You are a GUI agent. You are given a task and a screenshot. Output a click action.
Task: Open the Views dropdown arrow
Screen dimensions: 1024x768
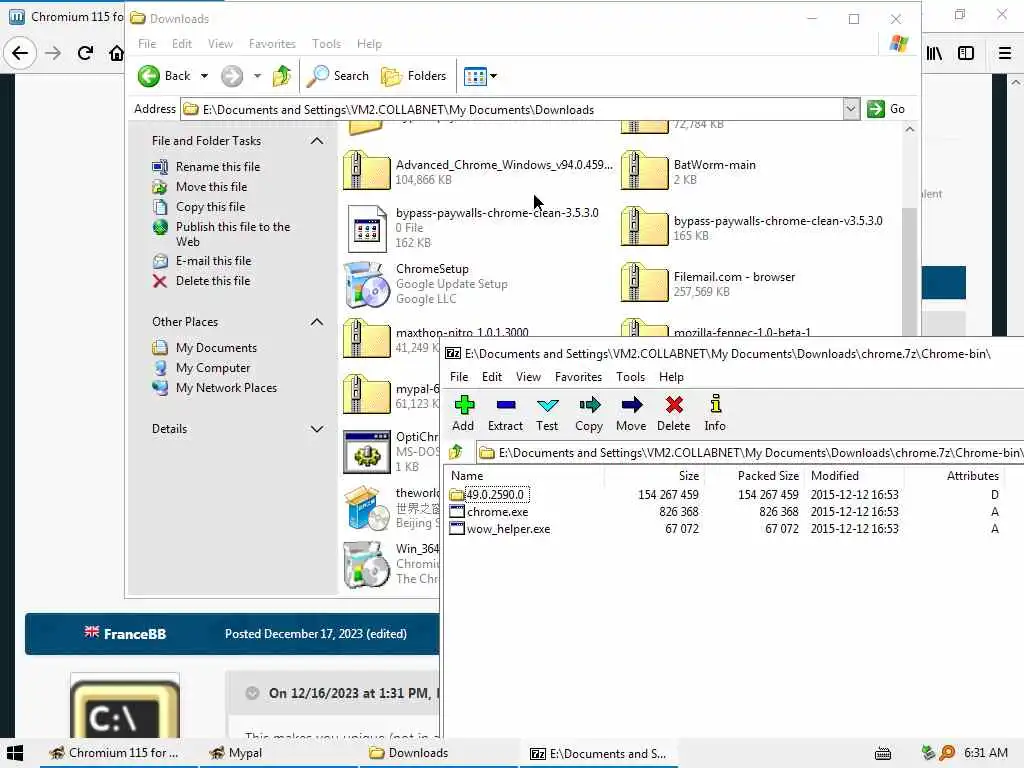click(x=494, y=76)
